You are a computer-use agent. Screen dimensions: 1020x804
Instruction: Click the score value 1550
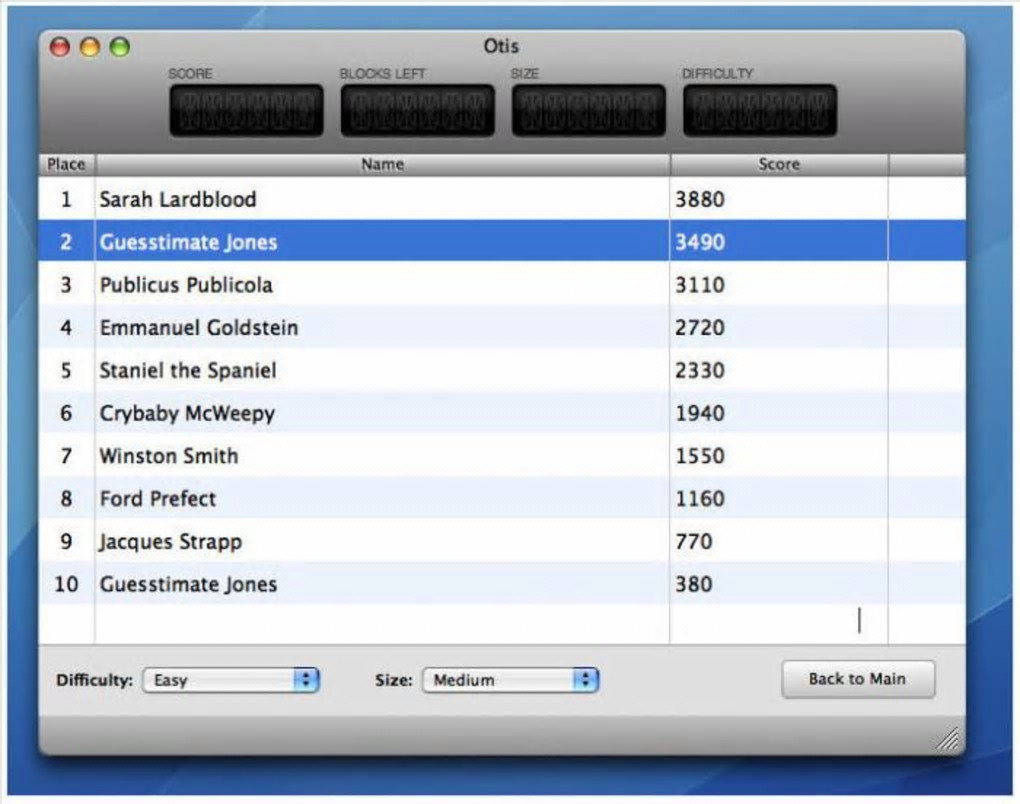pyautogui.click(x=700, y=456)
